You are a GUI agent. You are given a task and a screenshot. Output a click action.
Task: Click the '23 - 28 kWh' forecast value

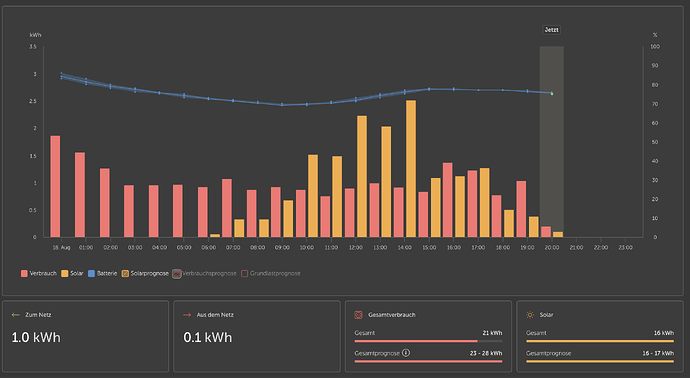486,353
